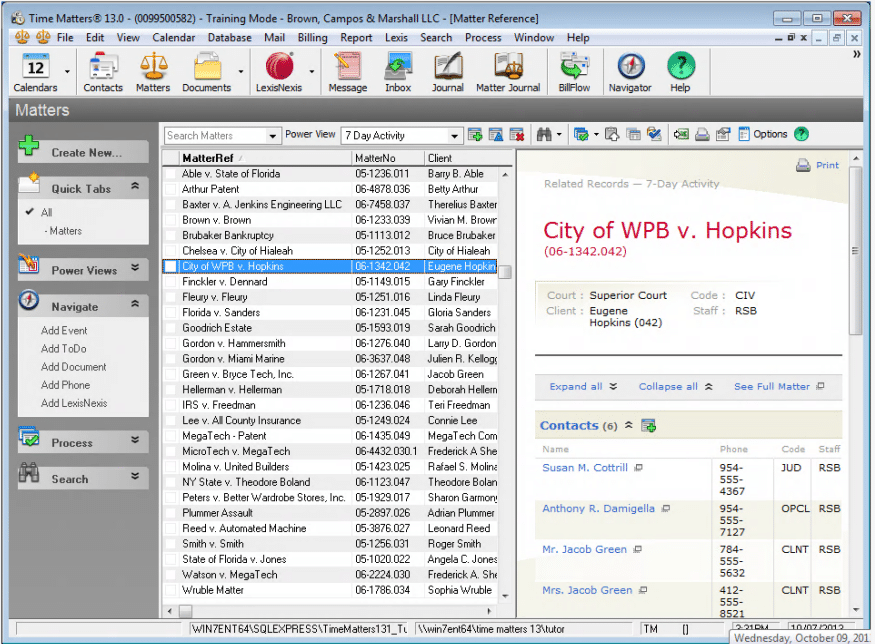The width and height of the screenshot is (875, 644).
Task: Click the Collapse all link
Action: [x=675, y=387]
